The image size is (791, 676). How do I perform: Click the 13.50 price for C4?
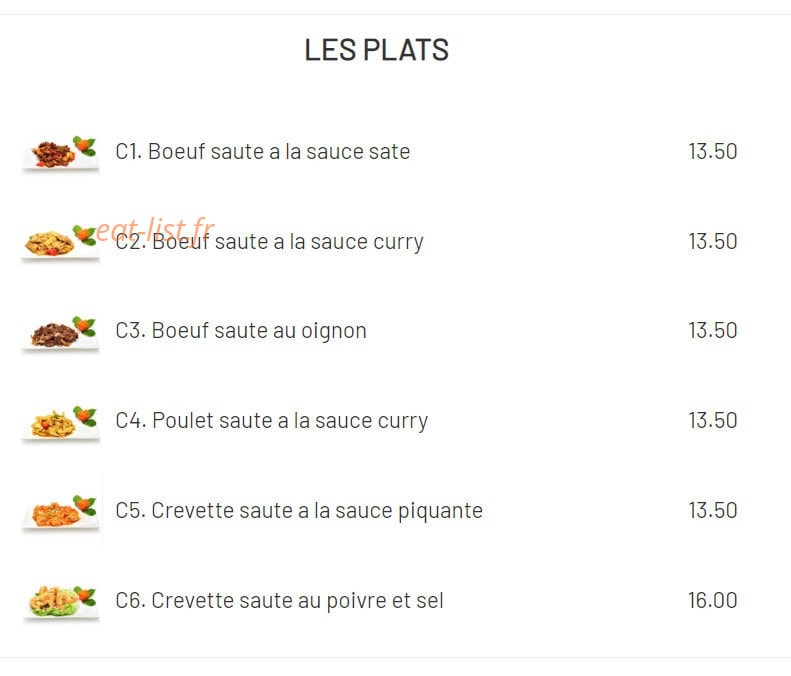pos(713,420)
